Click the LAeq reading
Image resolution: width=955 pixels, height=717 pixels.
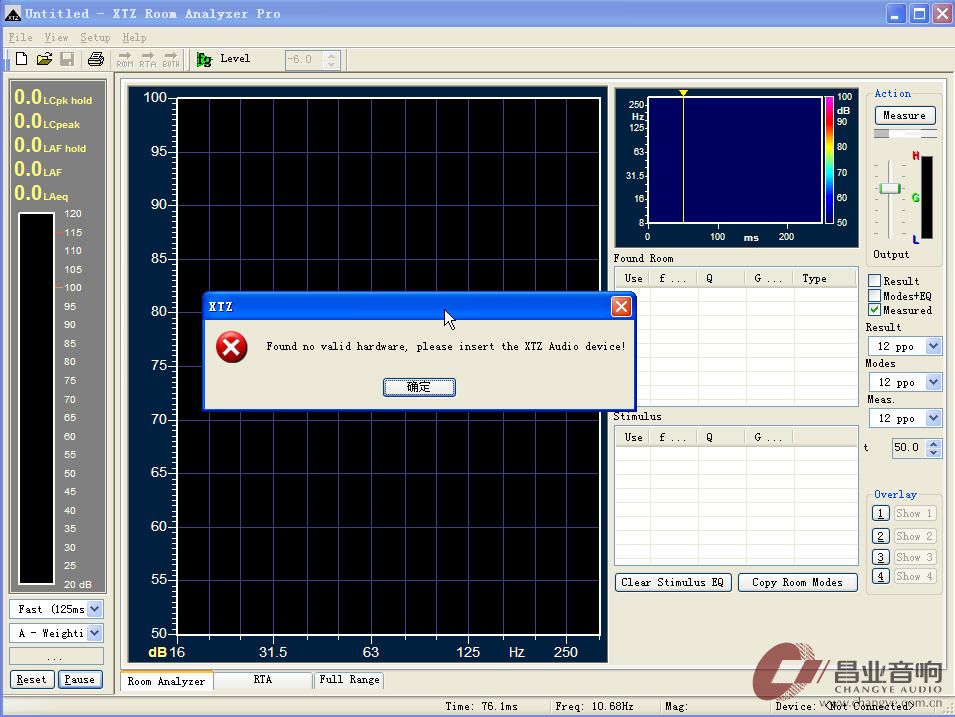coord(41,194)
